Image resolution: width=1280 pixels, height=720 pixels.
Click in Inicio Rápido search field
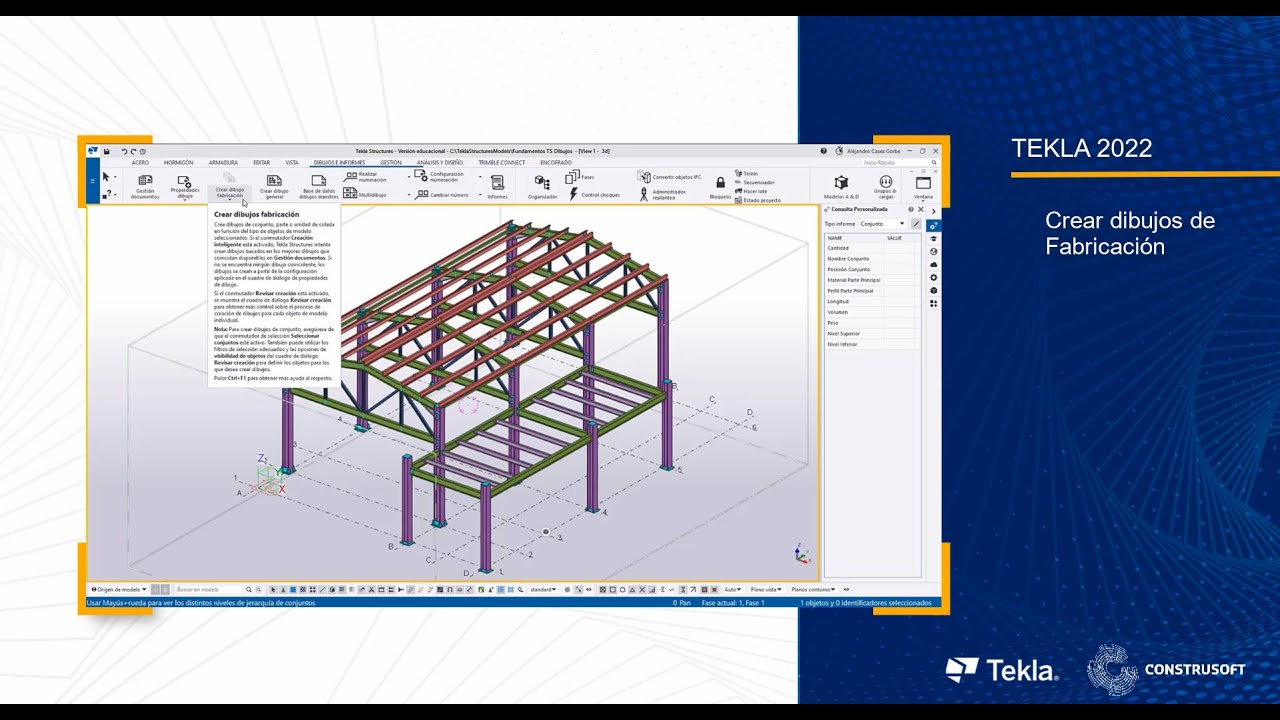[894, 162]
